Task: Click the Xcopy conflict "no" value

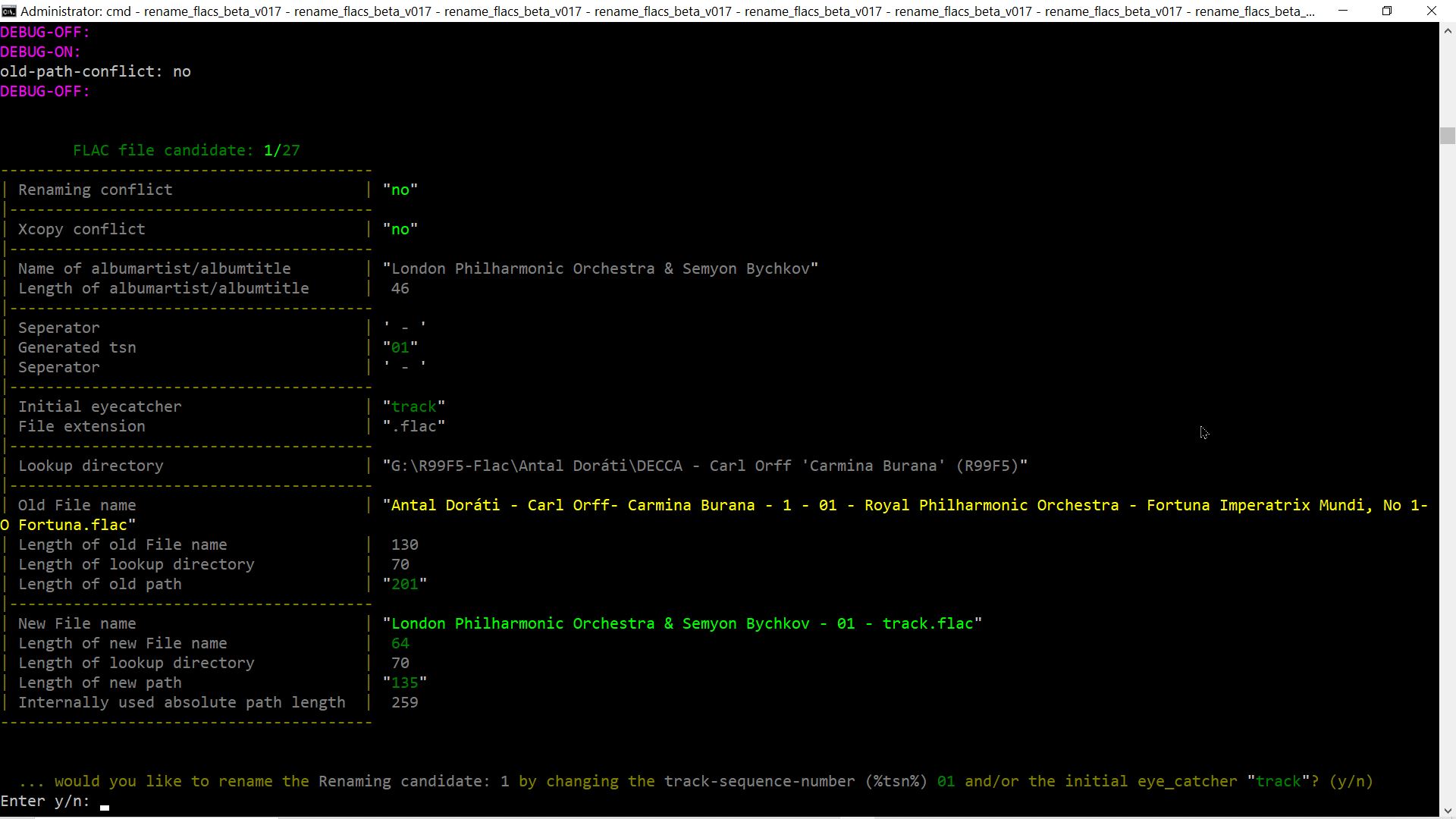Action: click(x=400, y=230)
